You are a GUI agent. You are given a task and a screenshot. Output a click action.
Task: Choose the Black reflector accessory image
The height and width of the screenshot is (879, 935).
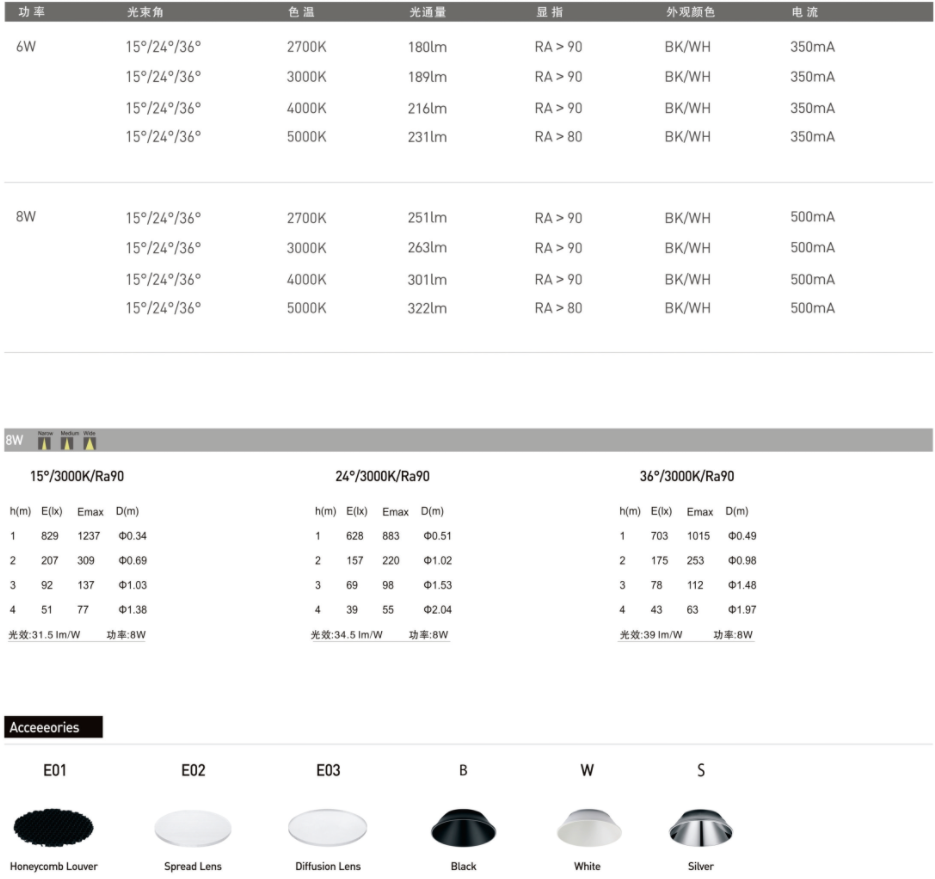[x=463, y=828]
